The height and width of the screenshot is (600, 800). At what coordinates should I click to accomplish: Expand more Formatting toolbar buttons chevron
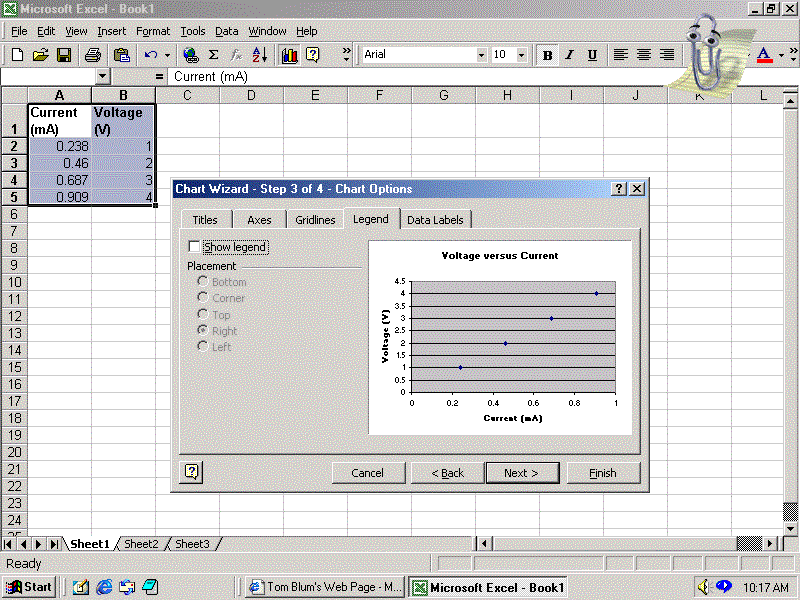(x=793, y=55)
